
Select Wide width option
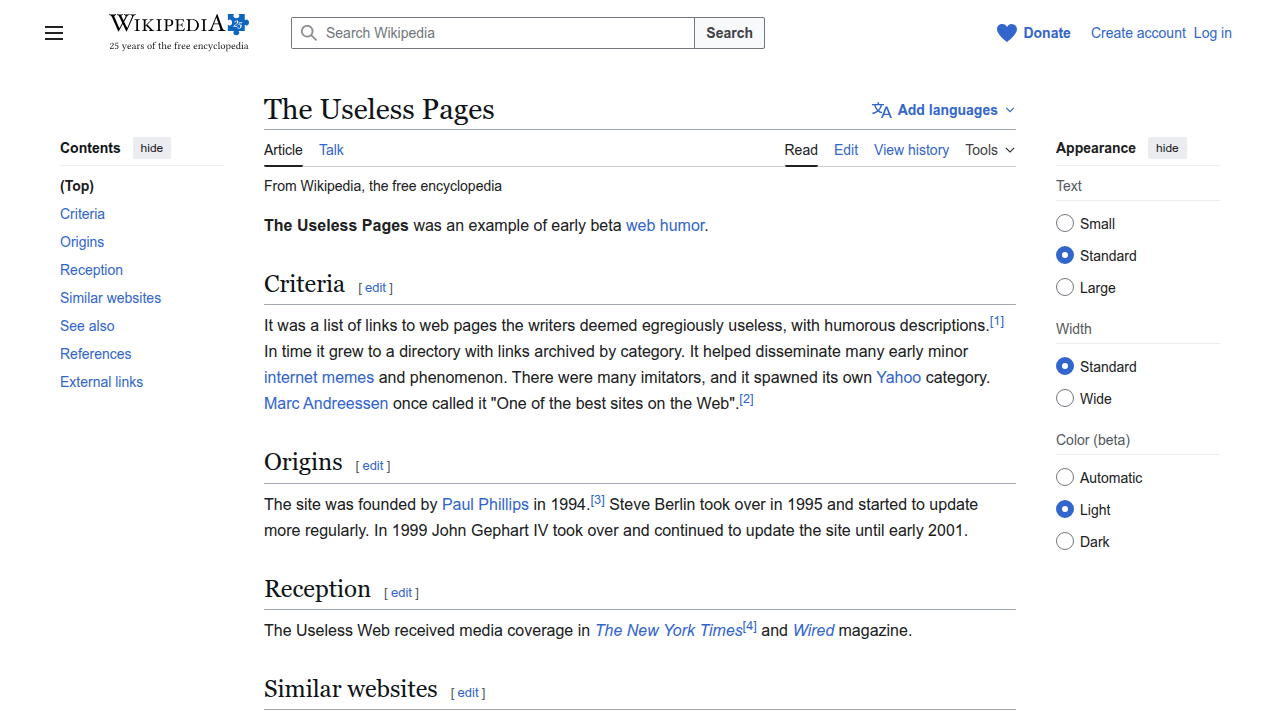tap(1065, 398)
